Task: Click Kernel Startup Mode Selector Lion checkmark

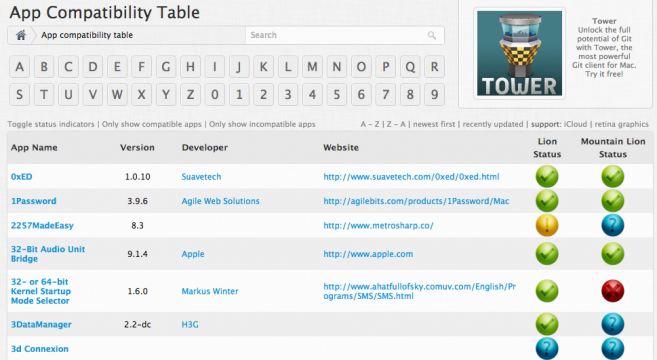Action: pyautogui.click(x=547, y=291)
